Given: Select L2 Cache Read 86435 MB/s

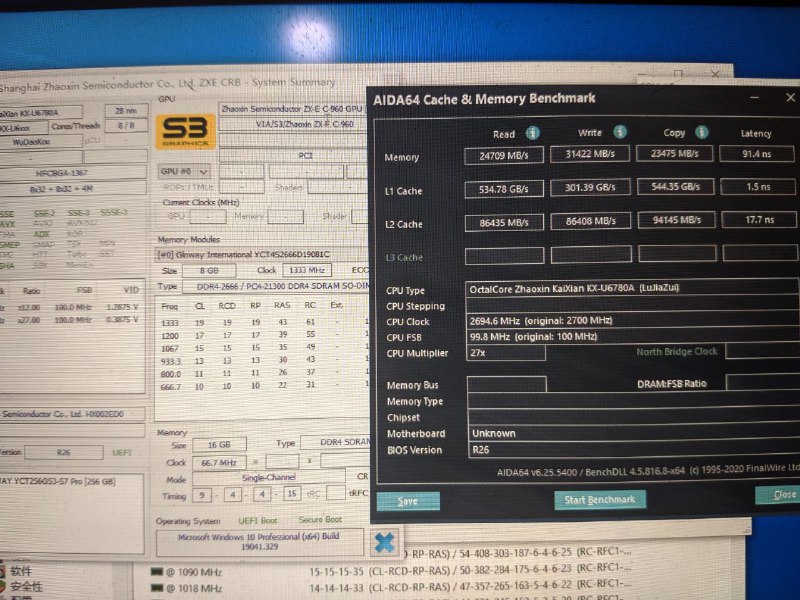Looking at the screenshot, I should pos(504,223).
